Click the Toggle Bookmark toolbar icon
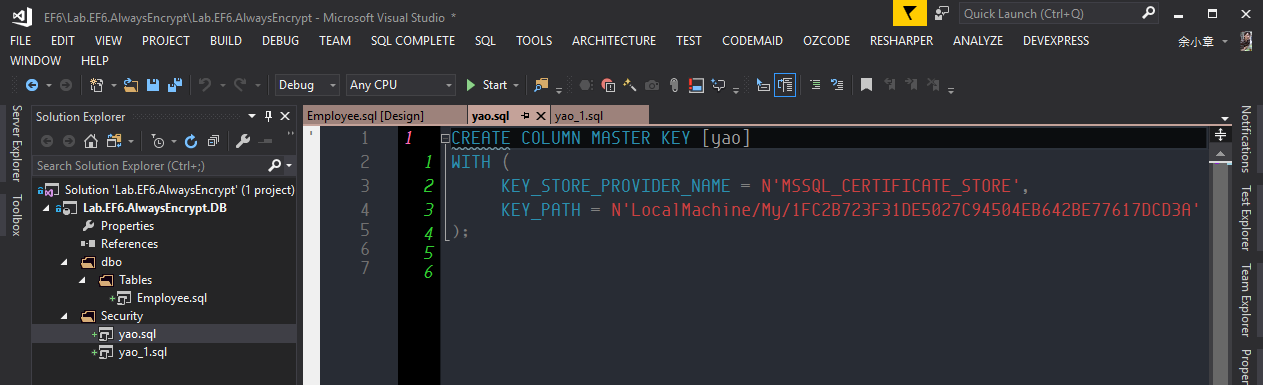 click(x=866, y=85)
